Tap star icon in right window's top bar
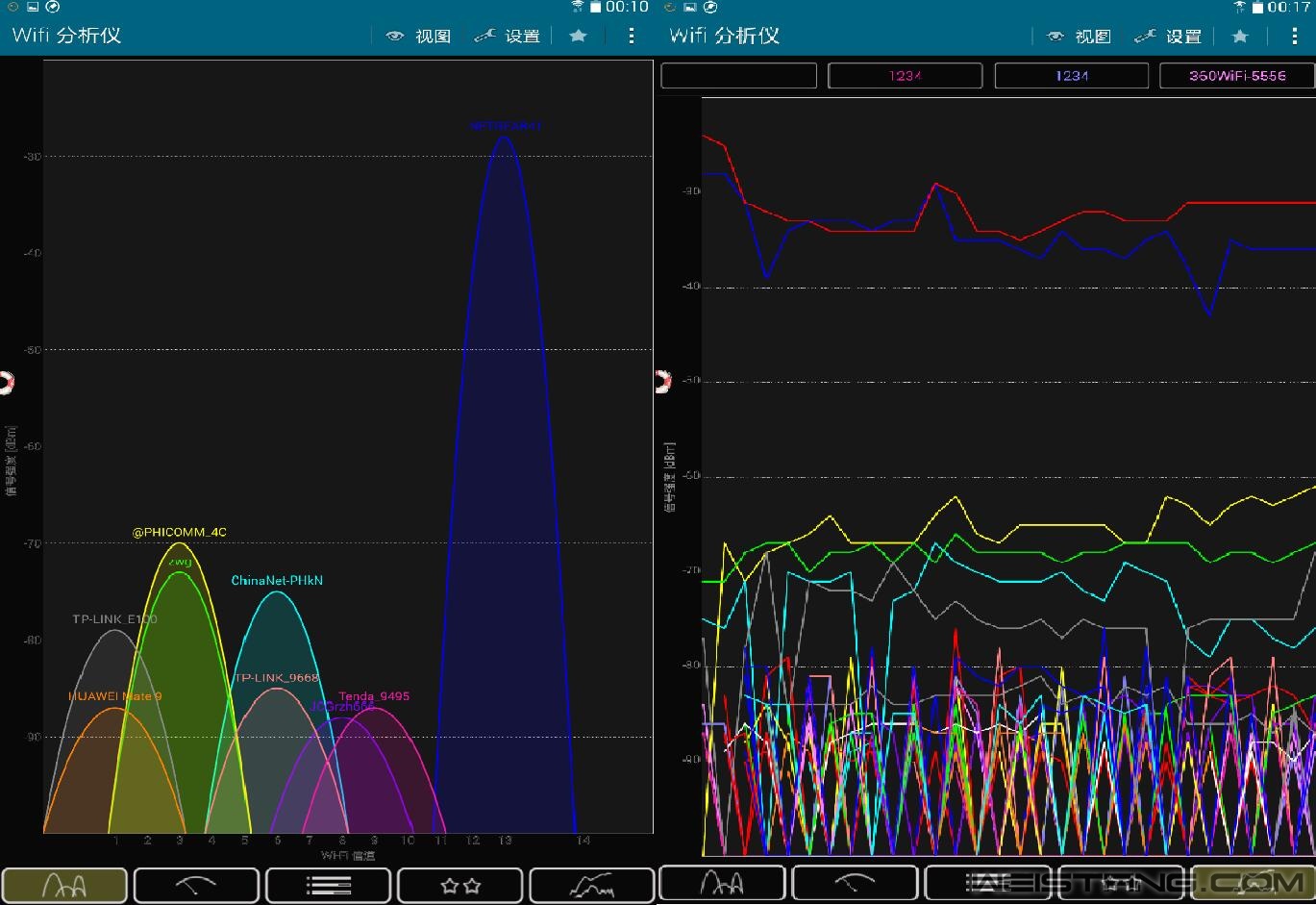 click(1240, 37)
